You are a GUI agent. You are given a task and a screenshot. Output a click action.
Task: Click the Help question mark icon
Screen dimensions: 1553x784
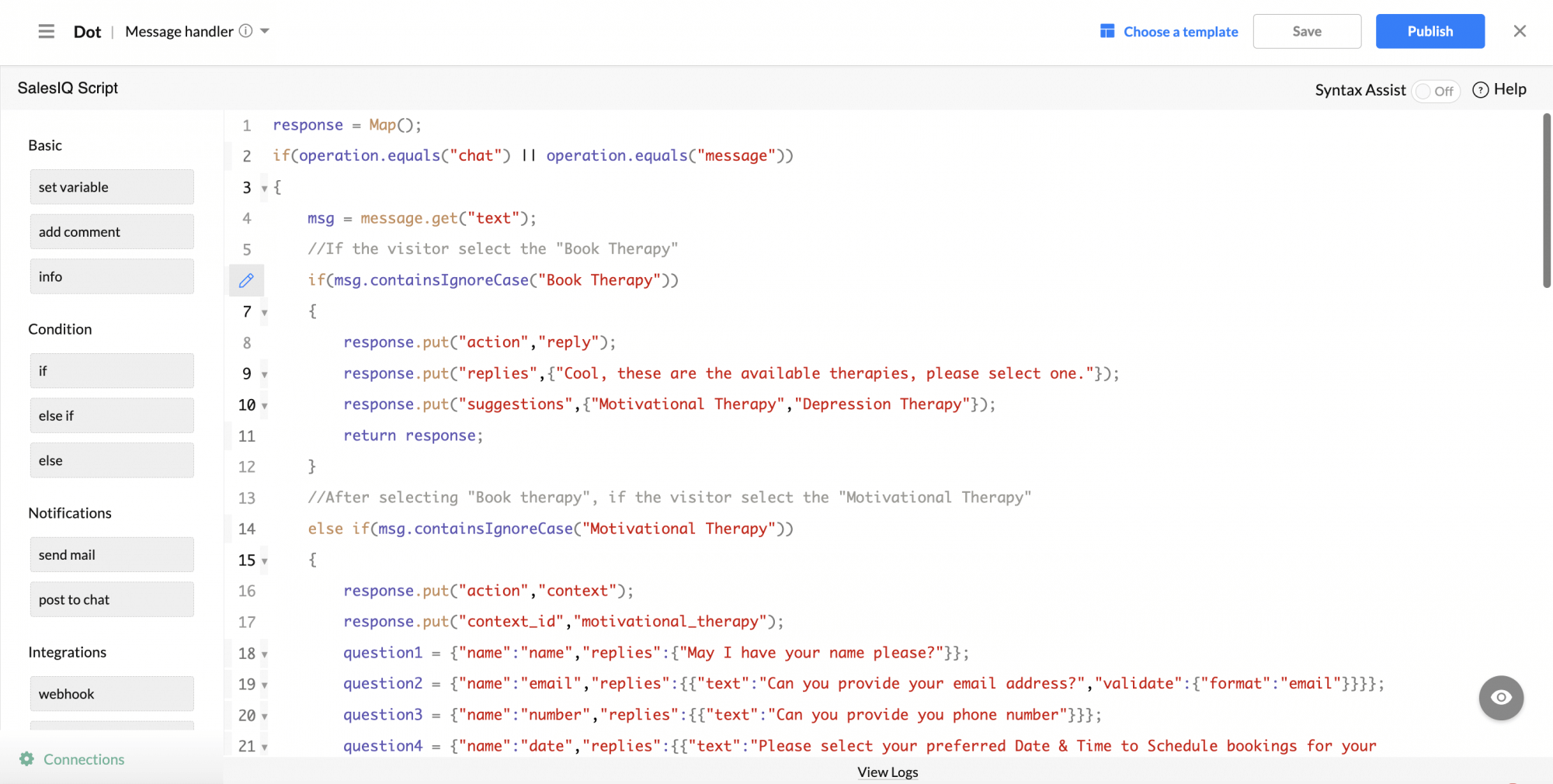point(1480,90)
